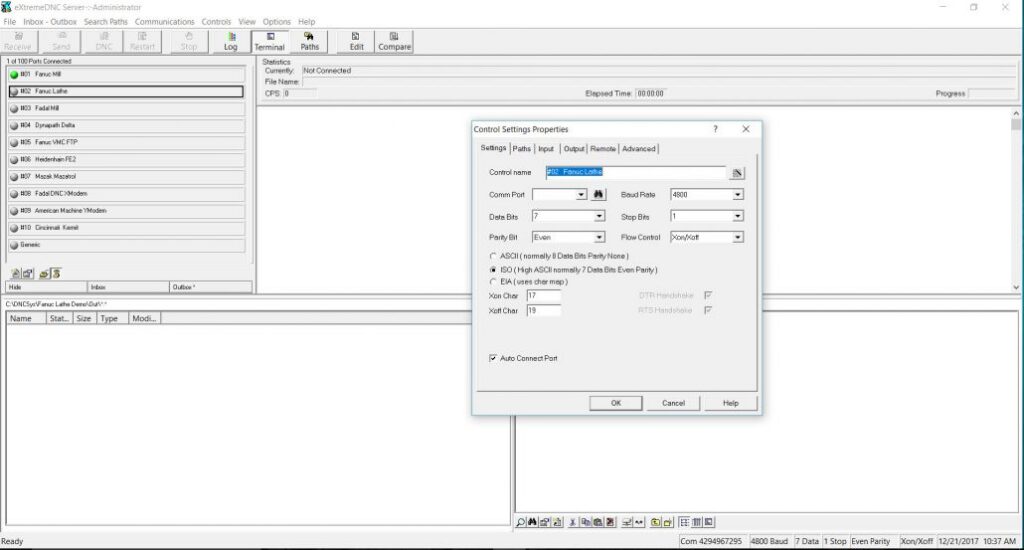Open the Controls menu

coord(216,22)
